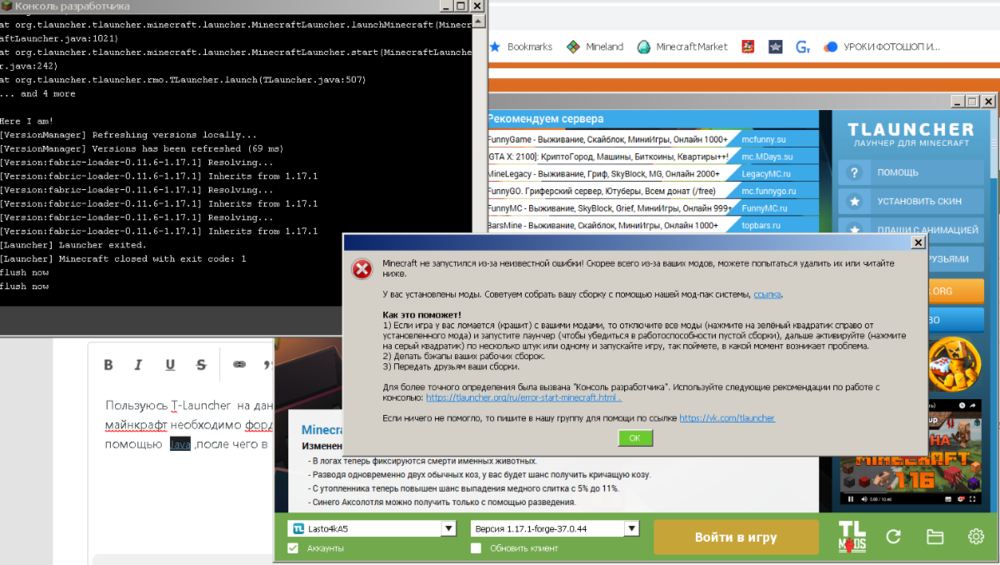This screenshot has height=565, width=1000.
Task: Open the mc.MDays.su server address
Action: (x=767, y=156)
